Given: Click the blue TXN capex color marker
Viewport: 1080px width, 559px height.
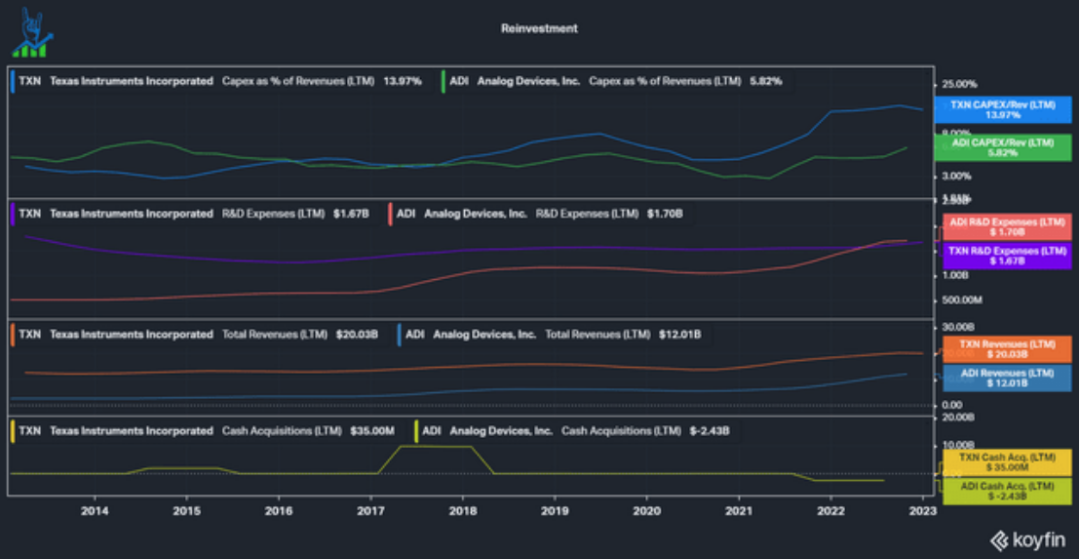Looking at the screenshot, I should tap(13, 81).
